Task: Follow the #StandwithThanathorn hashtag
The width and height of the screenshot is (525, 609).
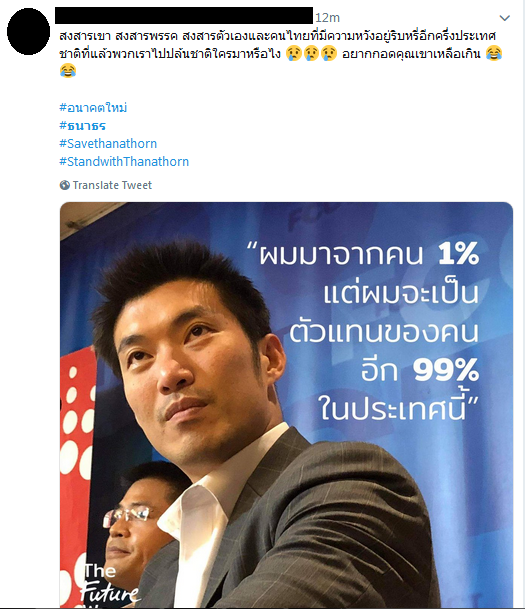Action: [x=124, y=162]
